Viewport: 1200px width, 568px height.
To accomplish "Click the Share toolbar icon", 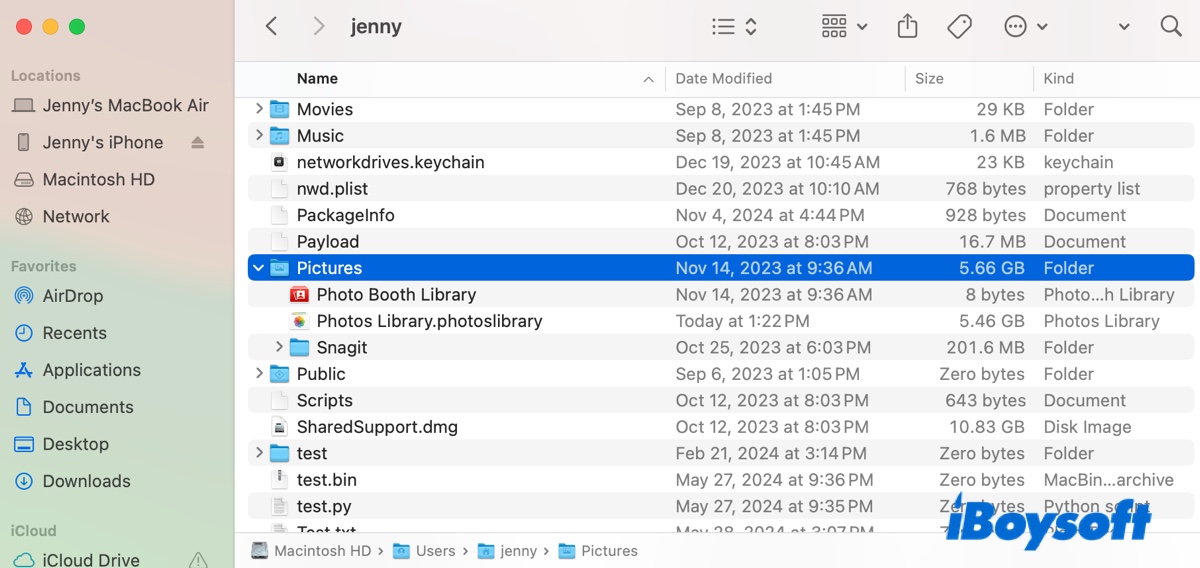I will [907, 27].
